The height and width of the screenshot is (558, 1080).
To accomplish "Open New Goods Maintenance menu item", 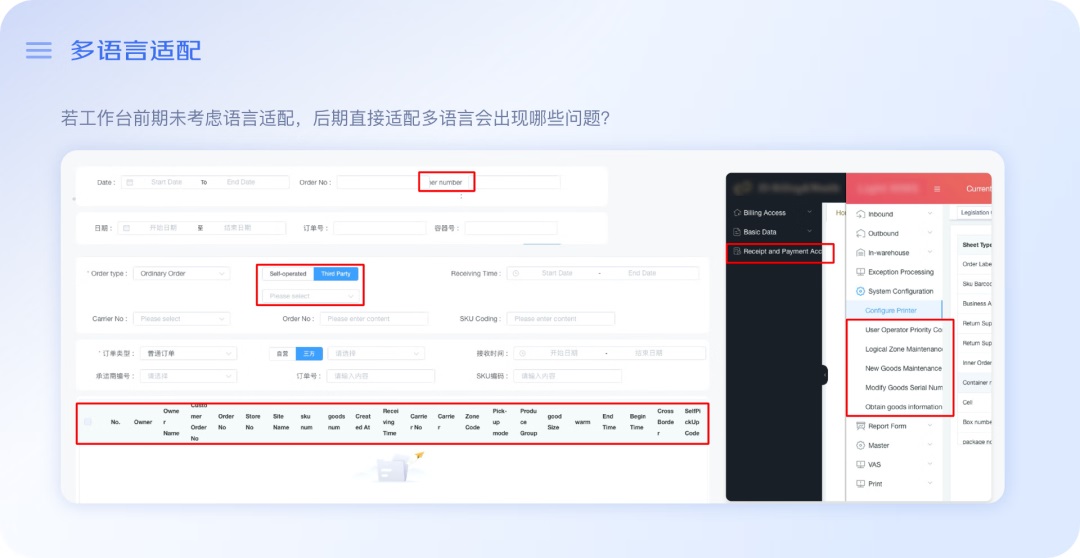I will click(903, 369).
